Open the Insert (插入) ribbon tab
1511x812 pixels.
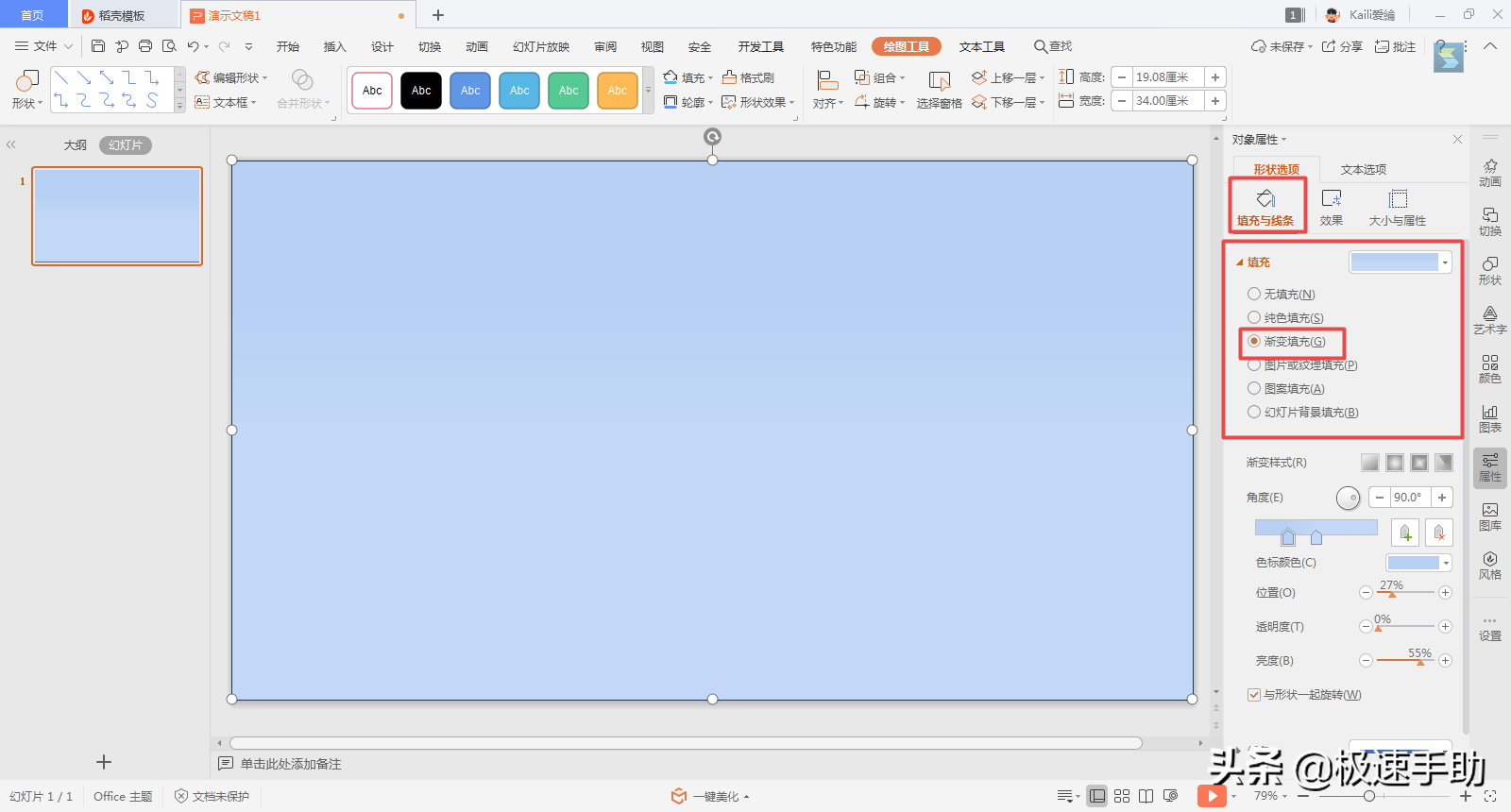click(x=334, y=46)
